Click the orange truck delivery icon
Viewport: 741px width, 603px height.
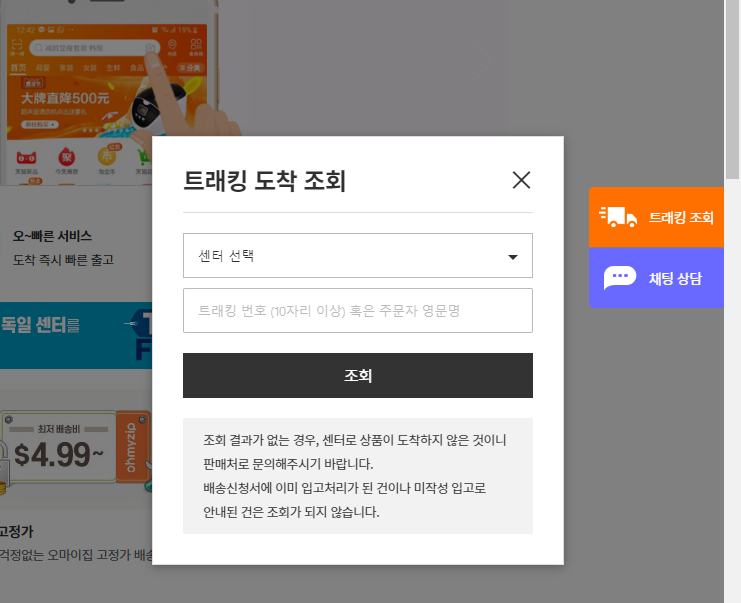[x=618, y=217]
